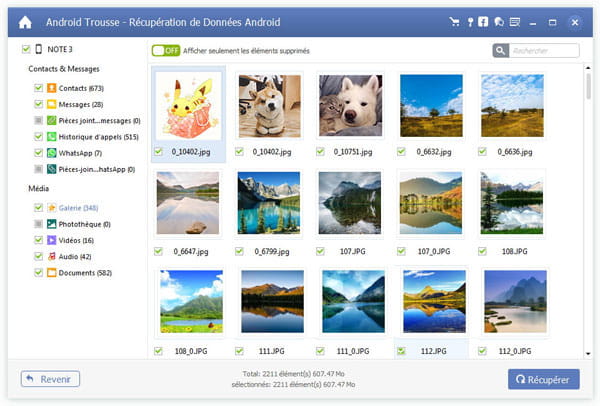600x406 pixels.
Task: Select thumbnail of 107_0.JPG
Action: click(x=431, y=203)
